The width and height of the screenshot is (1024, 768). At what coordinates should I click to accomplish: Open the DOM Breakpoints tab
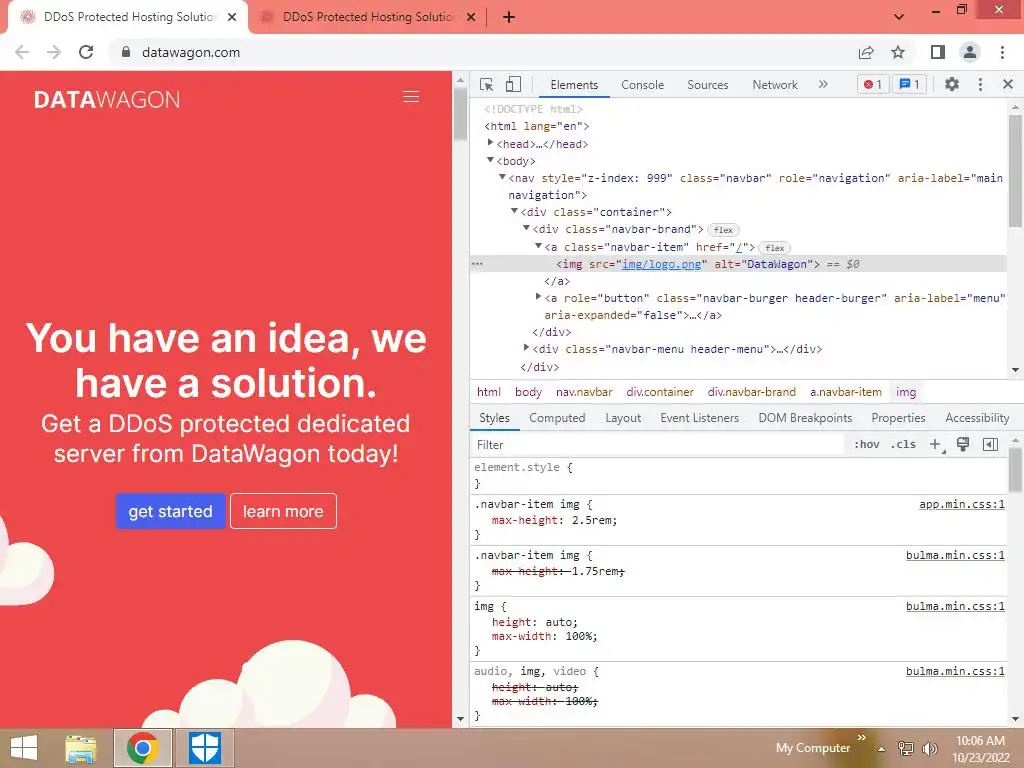[x=805, y=418]
